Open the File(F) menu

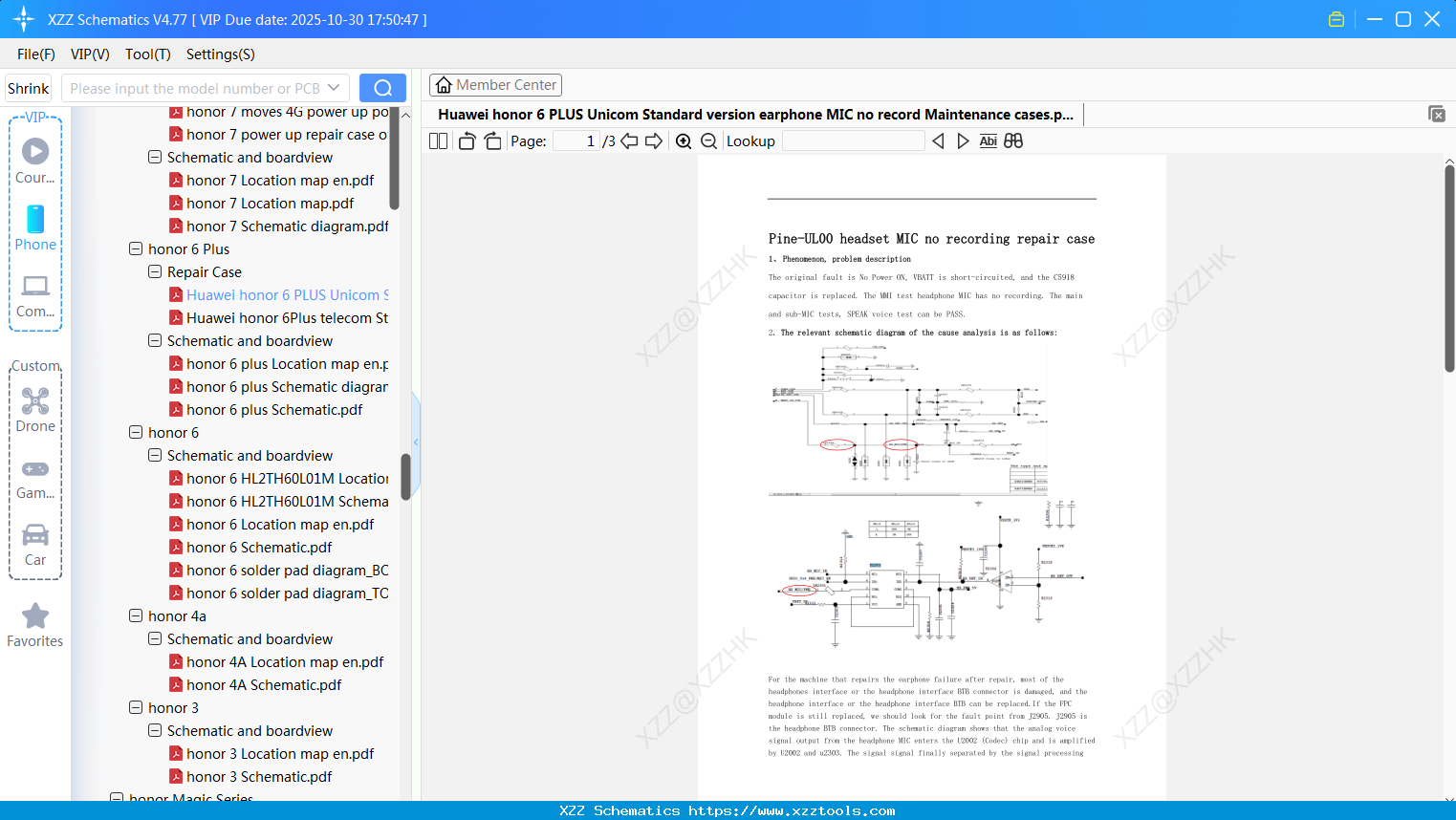pyautogui.click(x=36, y=54)
